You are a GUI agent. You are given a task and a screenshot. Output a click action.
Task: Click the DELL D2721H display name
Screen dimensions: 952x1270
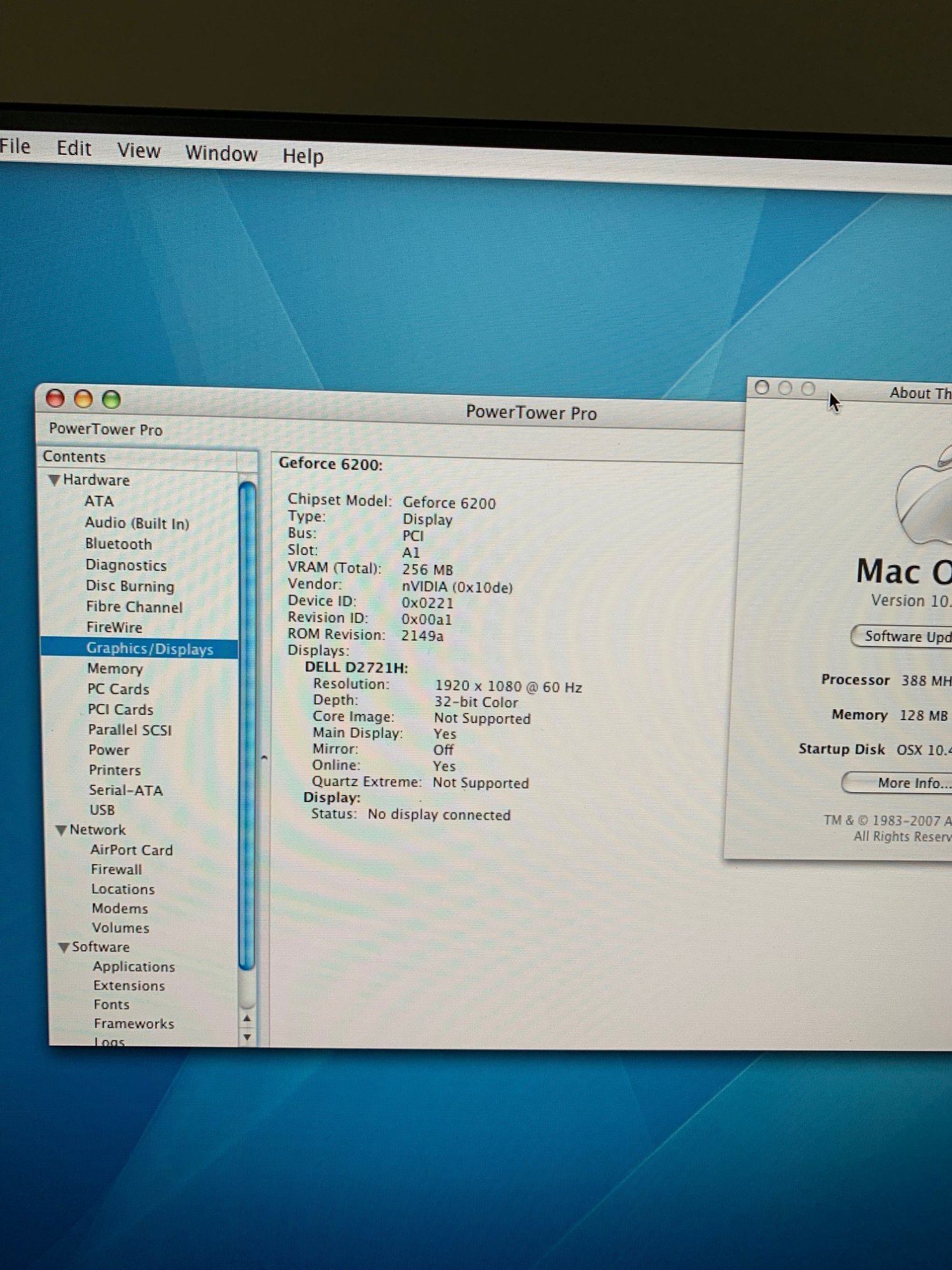(x=356, y=667)
